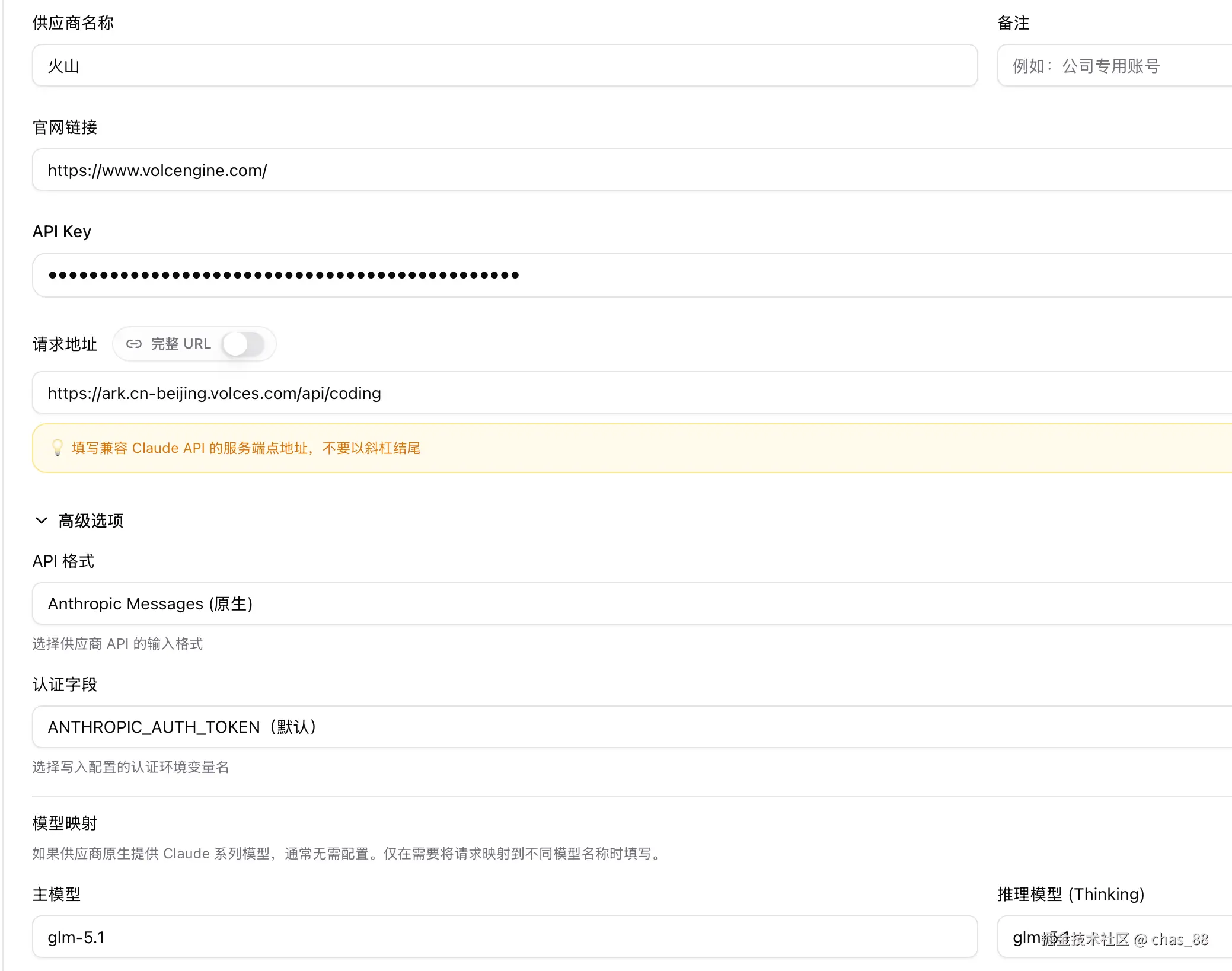Click the 认证字段 label
The width and height of the screenshot is (1232, 971).
[x=65, y=684]
